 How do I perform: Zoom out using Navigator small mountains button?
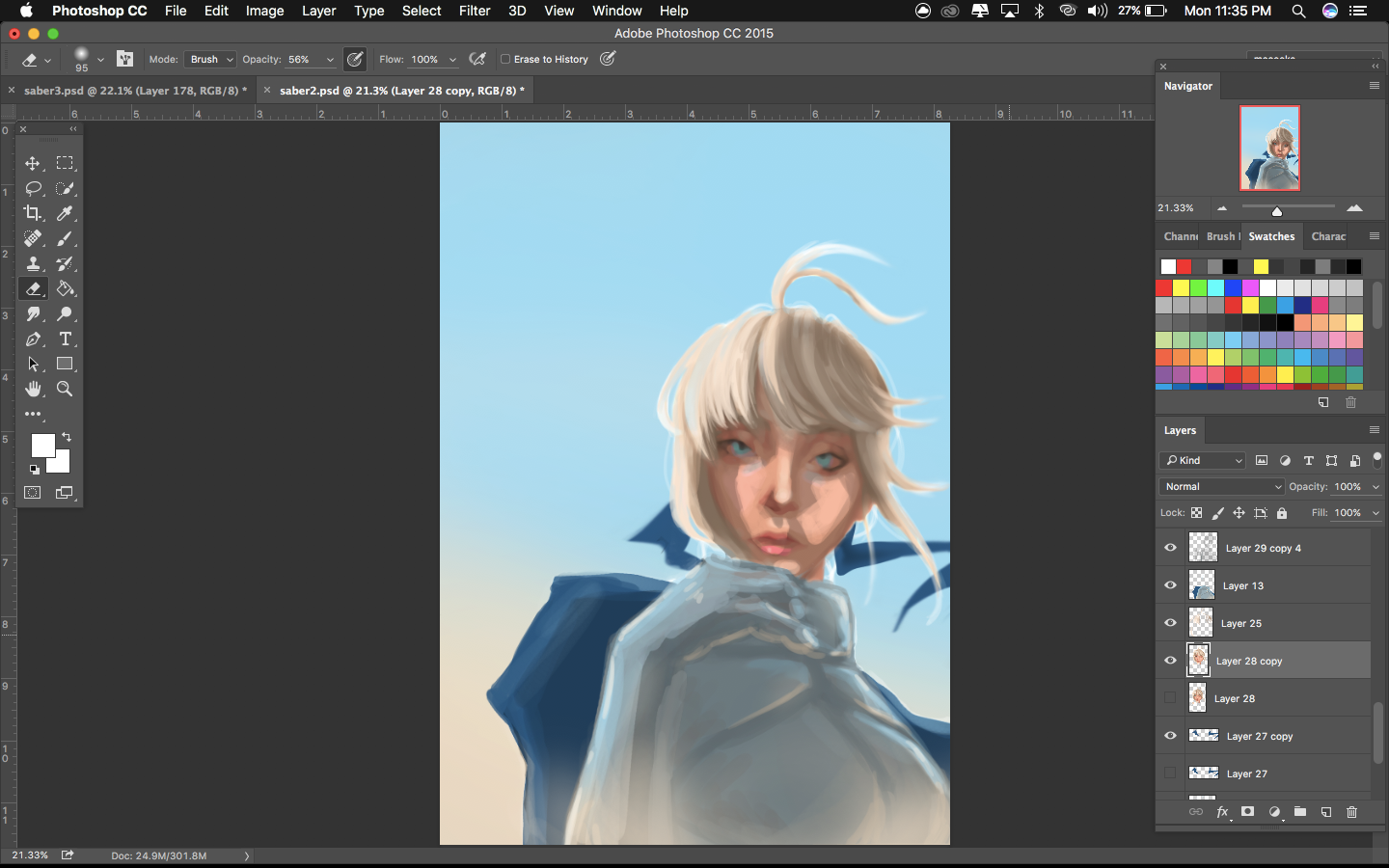pyautogui.click(x=1222, y=208)
